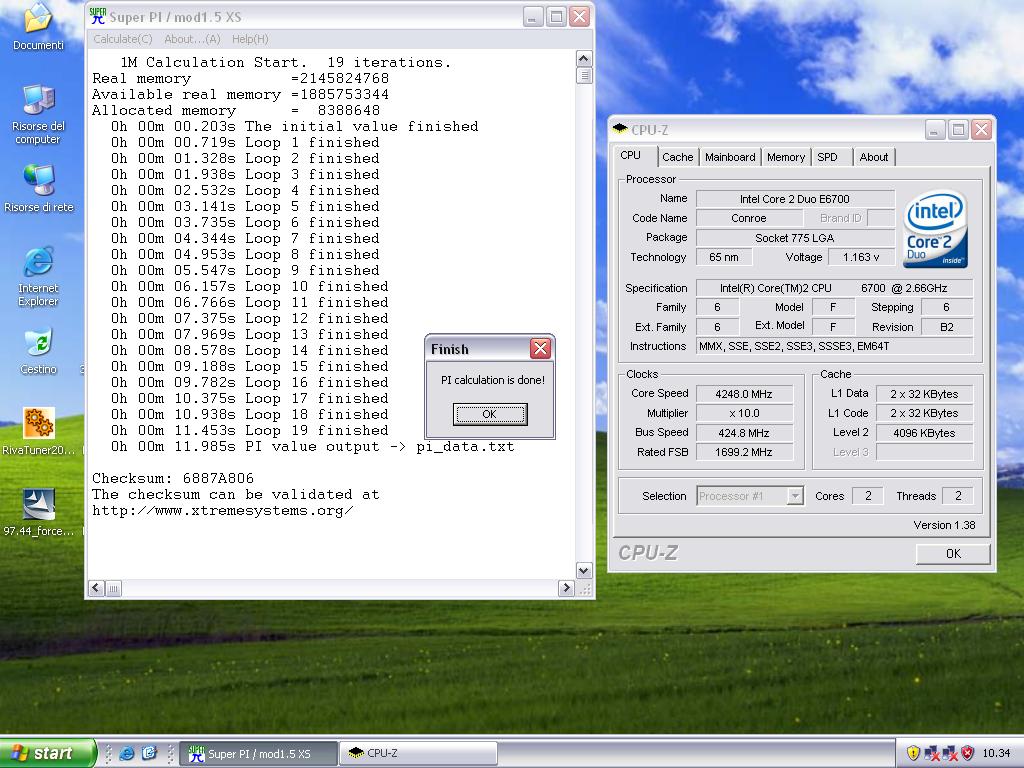The height and width of the screenshot is (768, 1024).
Task: Open the Calculate(C) menu in Super PI
Action: (123, 39)
